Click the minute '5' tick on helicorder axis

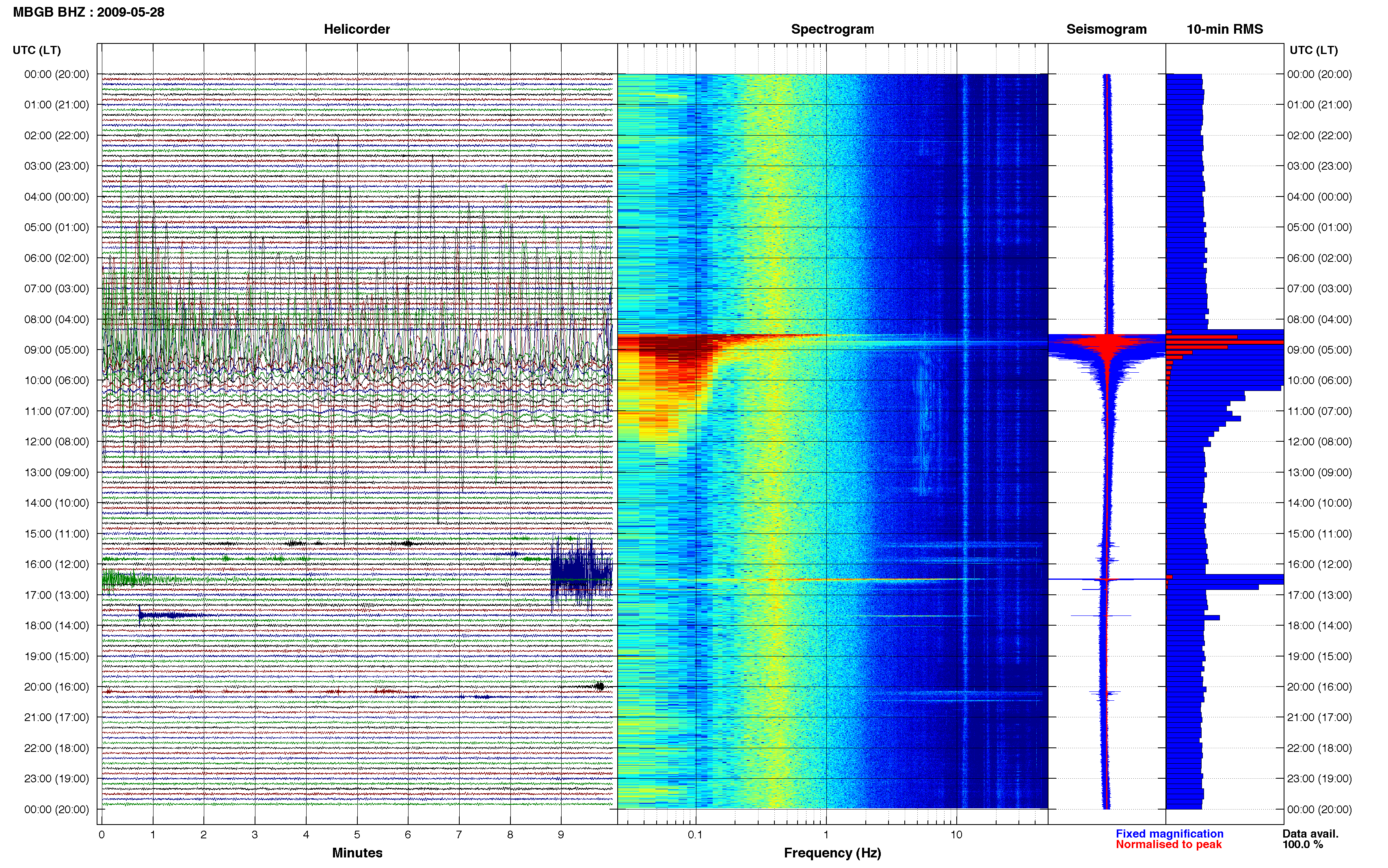click(357, 835)
